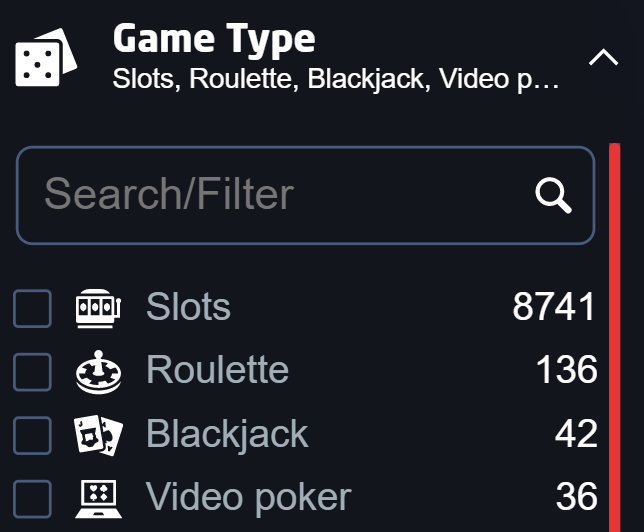Click the roulette wheel icon

[x=99, y=372]
